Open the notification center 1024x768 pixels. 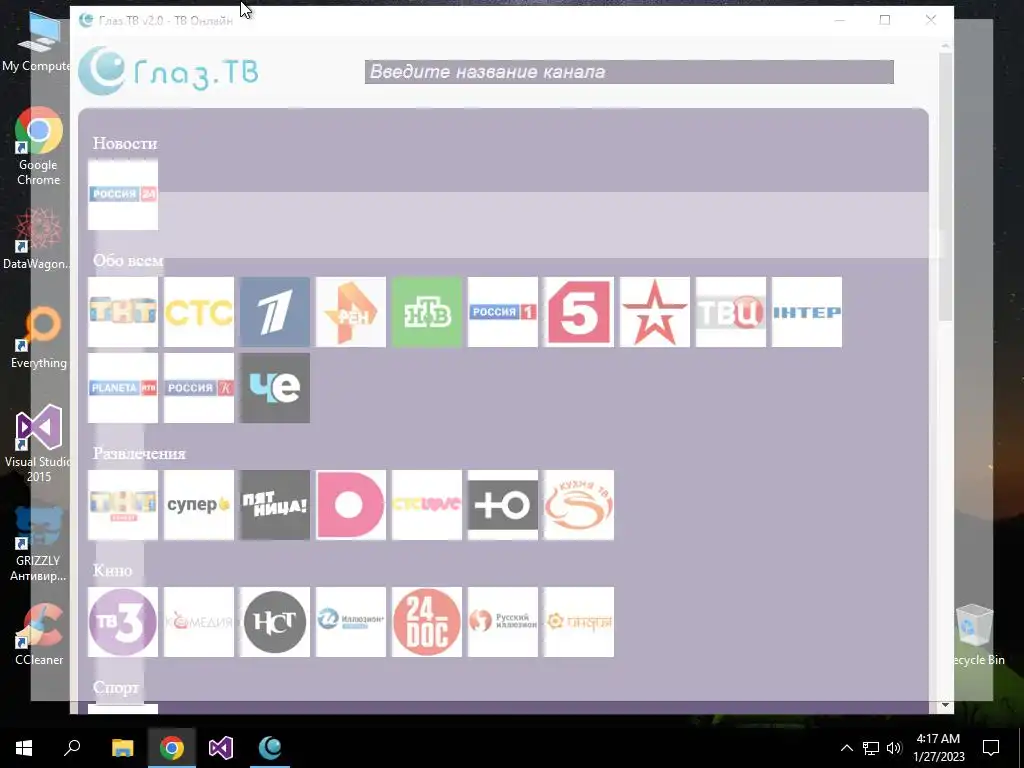(x=991, y=748)
